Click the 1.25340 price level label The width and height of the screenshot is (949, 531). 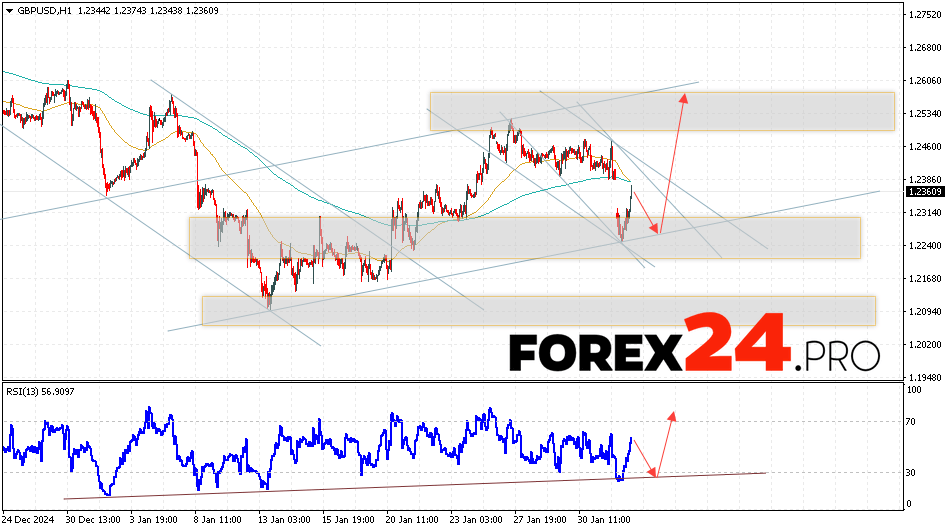click(925, 114)
